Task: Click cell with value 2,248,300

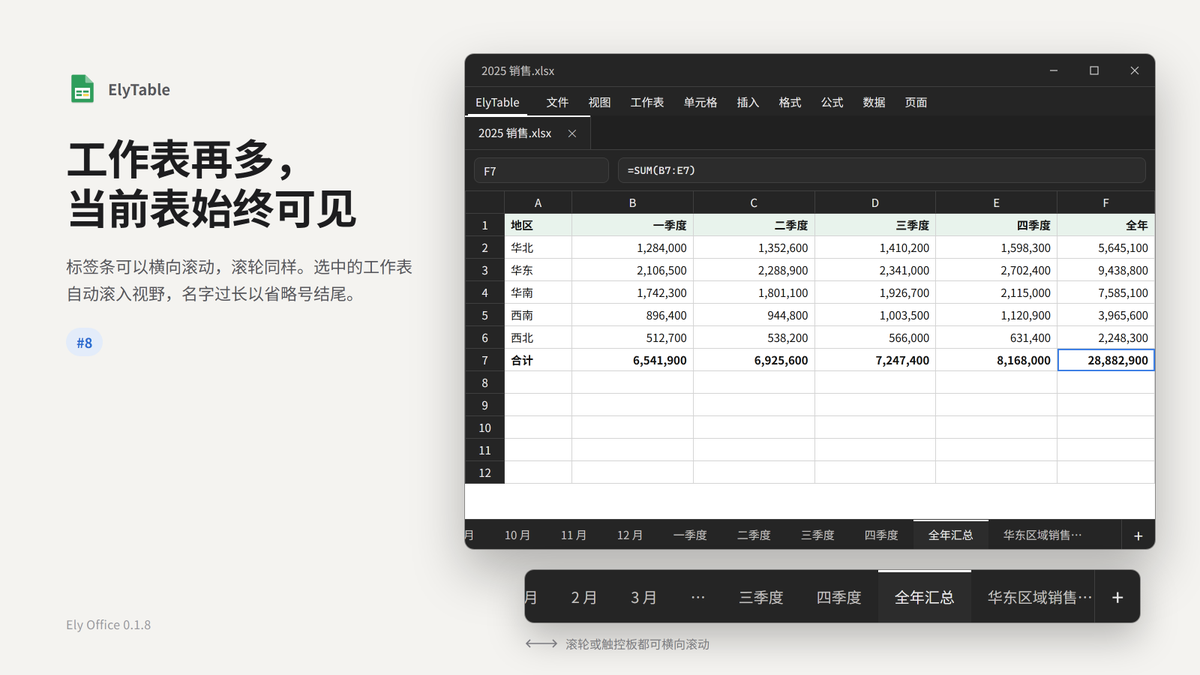Action: tap(1106, 338)
